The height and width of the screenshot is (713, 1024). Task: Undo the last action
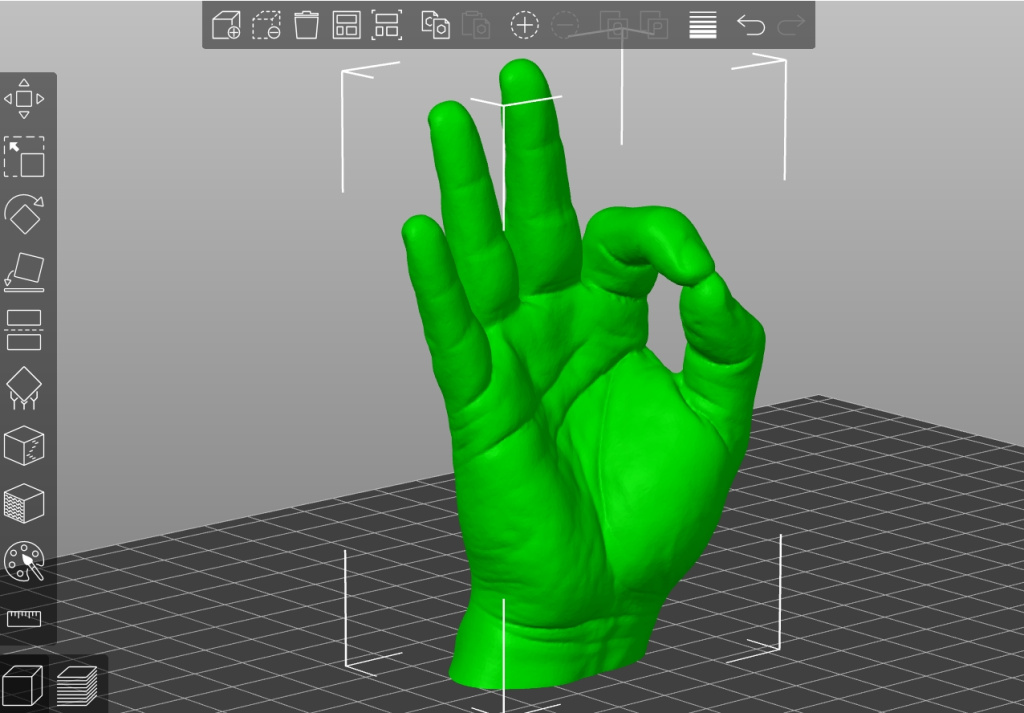tap(751, 25)
